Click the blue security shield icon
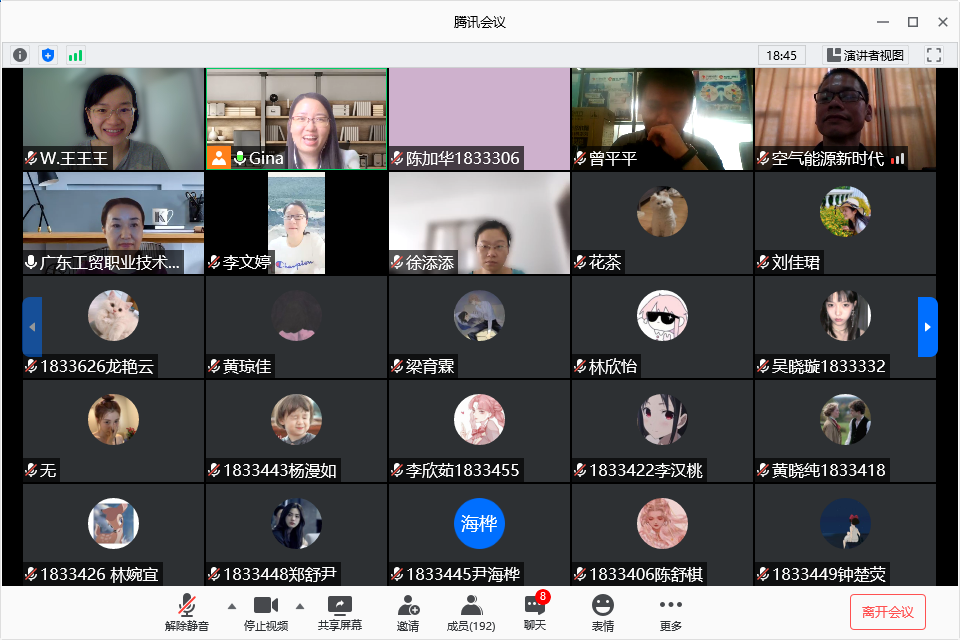Image resolution: width=960 pixels, height=640 pixels. pos(47,55)
